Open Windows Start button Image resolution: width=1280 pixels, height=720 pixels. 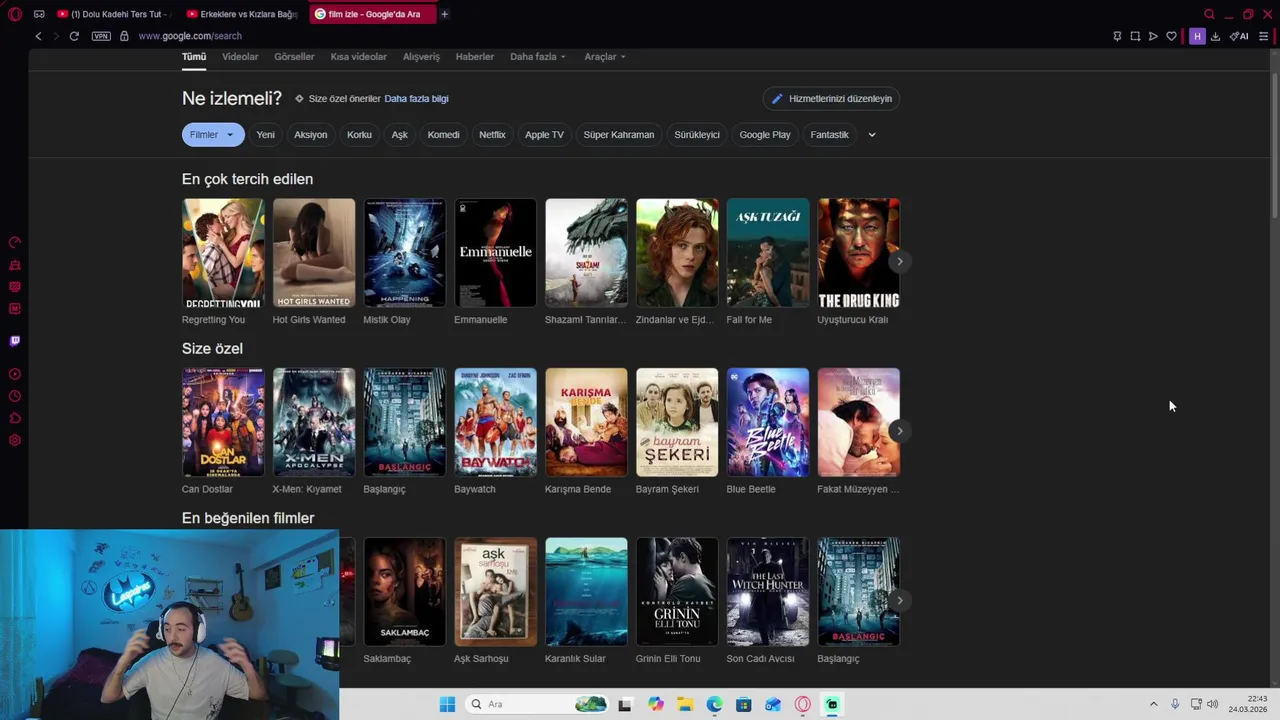(447, 704)
